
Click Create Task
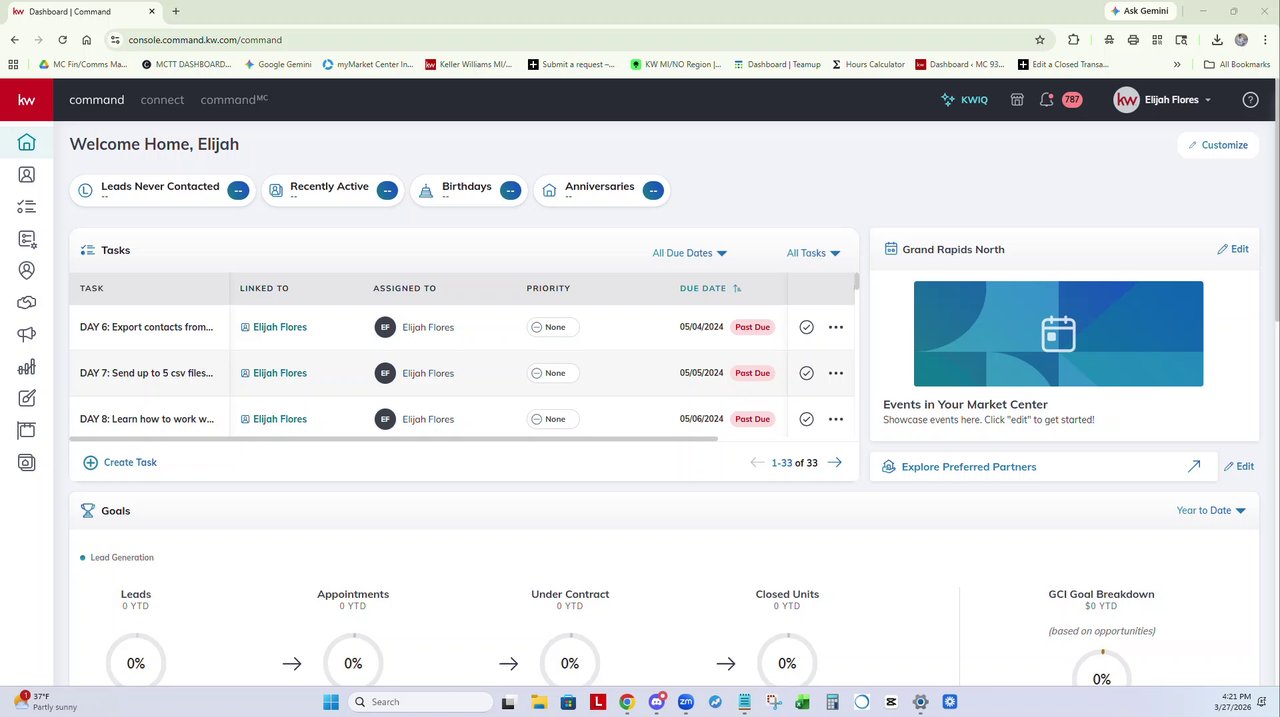click(x=120, y=462)
